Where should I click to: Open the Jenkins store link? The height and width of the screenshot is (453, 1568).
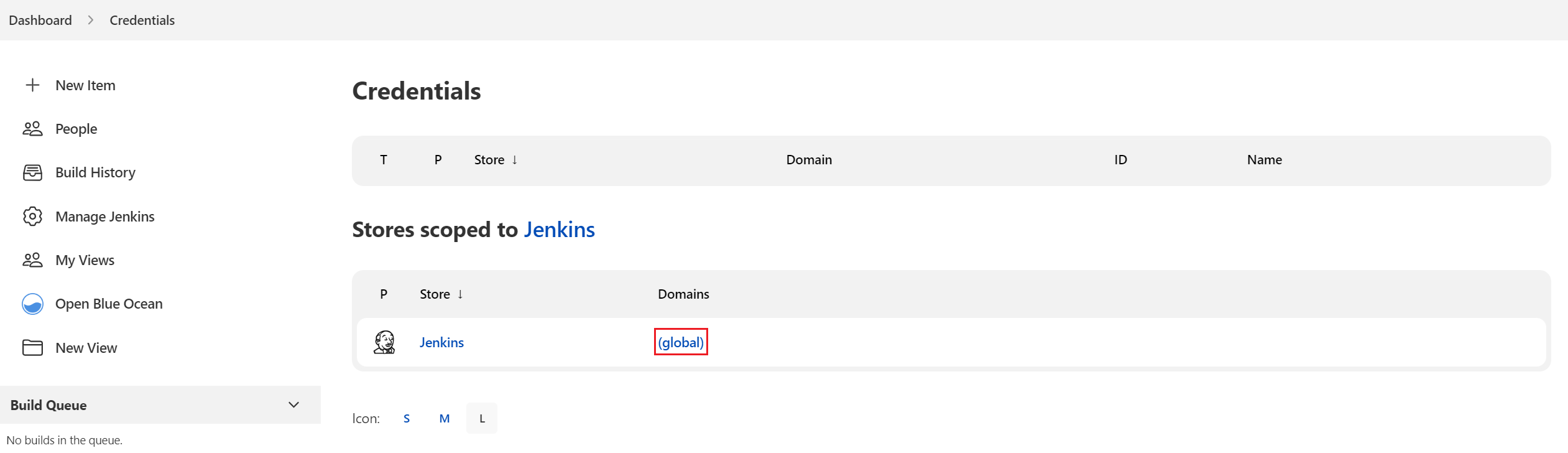pyautogui.click(x=441, y=342)
